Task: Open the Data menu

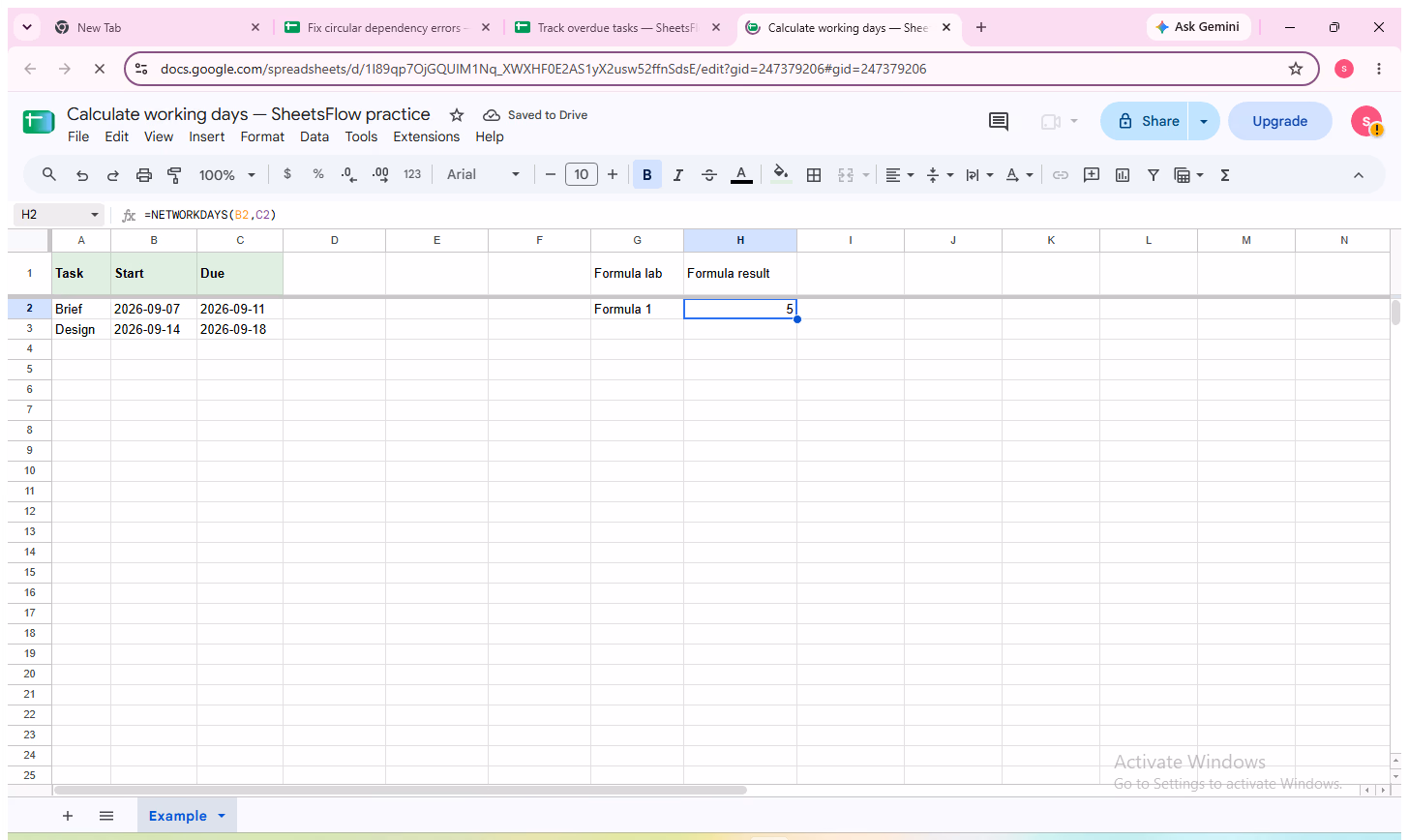Action: (x=315, y=136)
